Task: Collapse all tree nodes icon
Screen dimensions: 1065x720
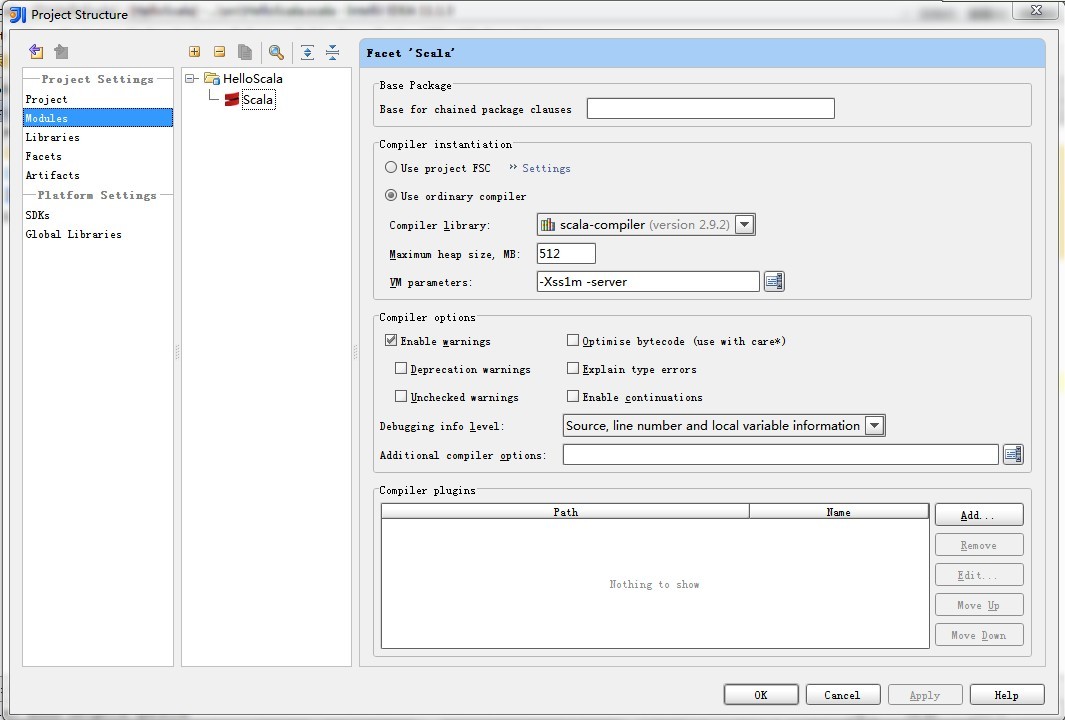Action: point(332,52)
